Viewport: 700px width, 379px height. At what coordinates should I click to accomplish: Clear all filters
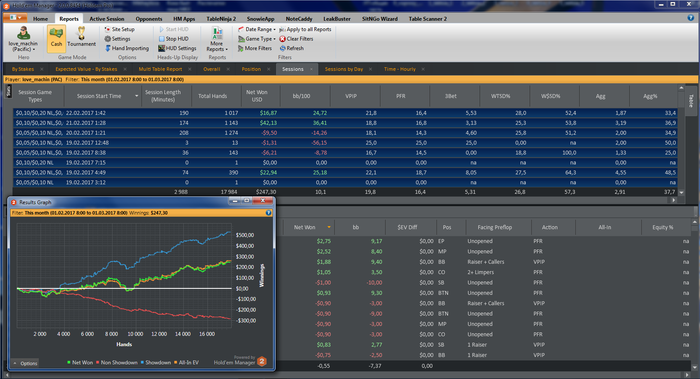coord(296,39)
